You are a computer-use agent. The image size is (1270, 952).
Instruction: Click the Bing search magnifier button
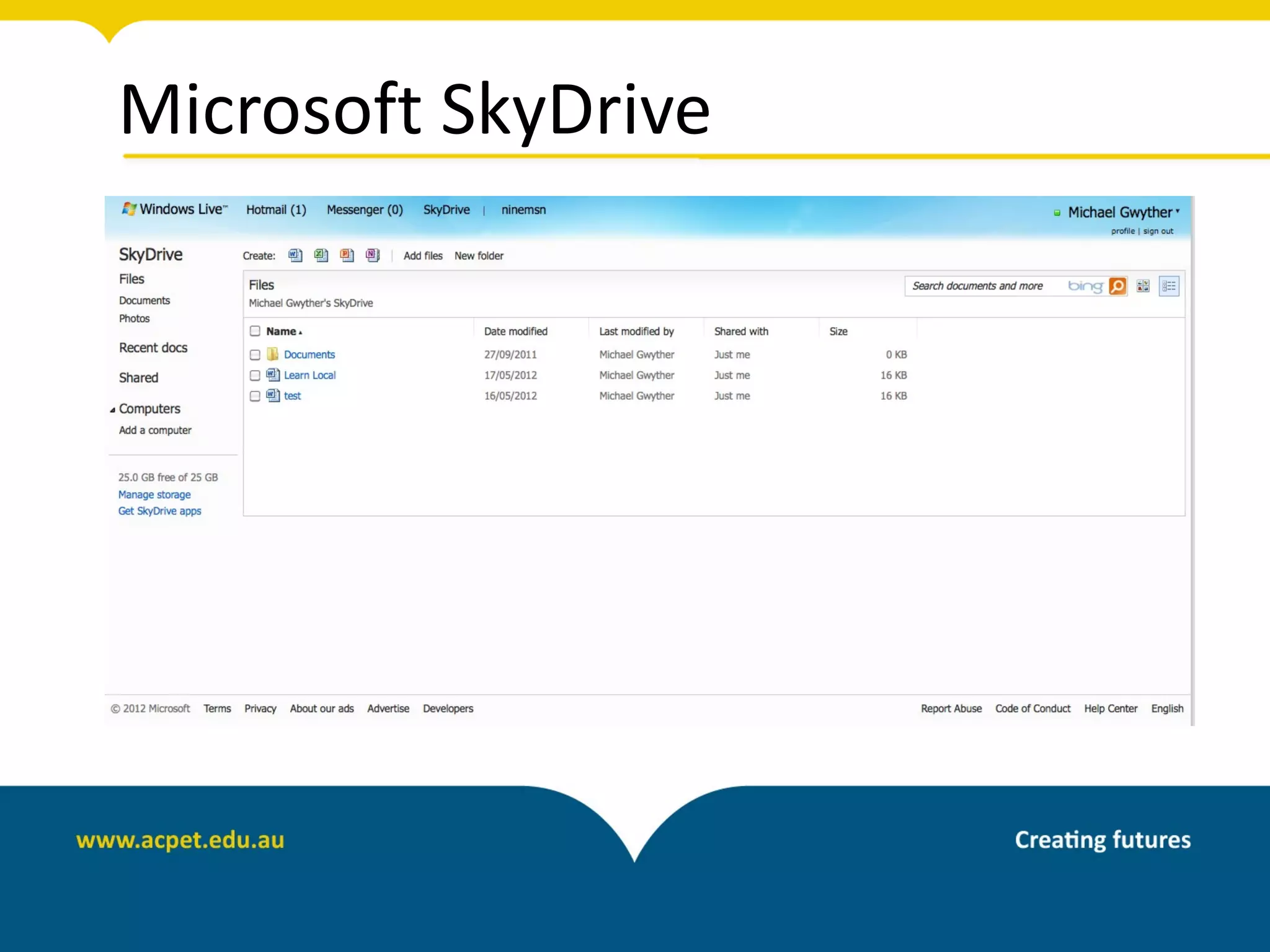click(1117, 286)
